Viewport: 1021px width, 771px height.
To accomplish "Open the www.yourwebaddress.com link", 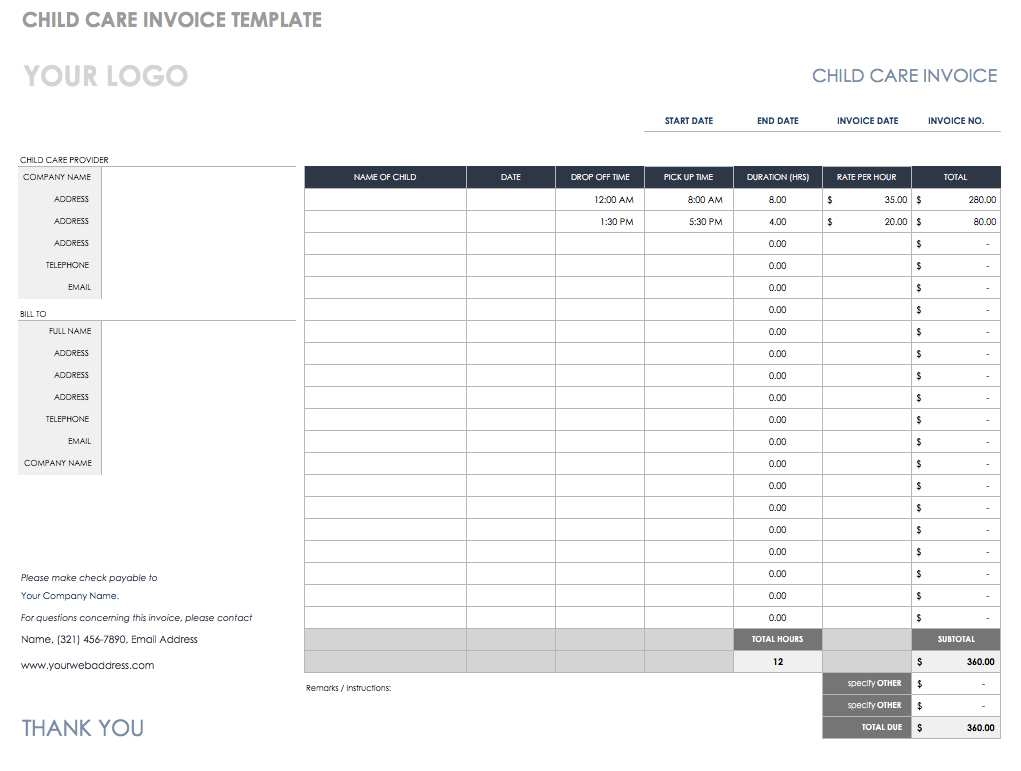I will tap(87, 664).
